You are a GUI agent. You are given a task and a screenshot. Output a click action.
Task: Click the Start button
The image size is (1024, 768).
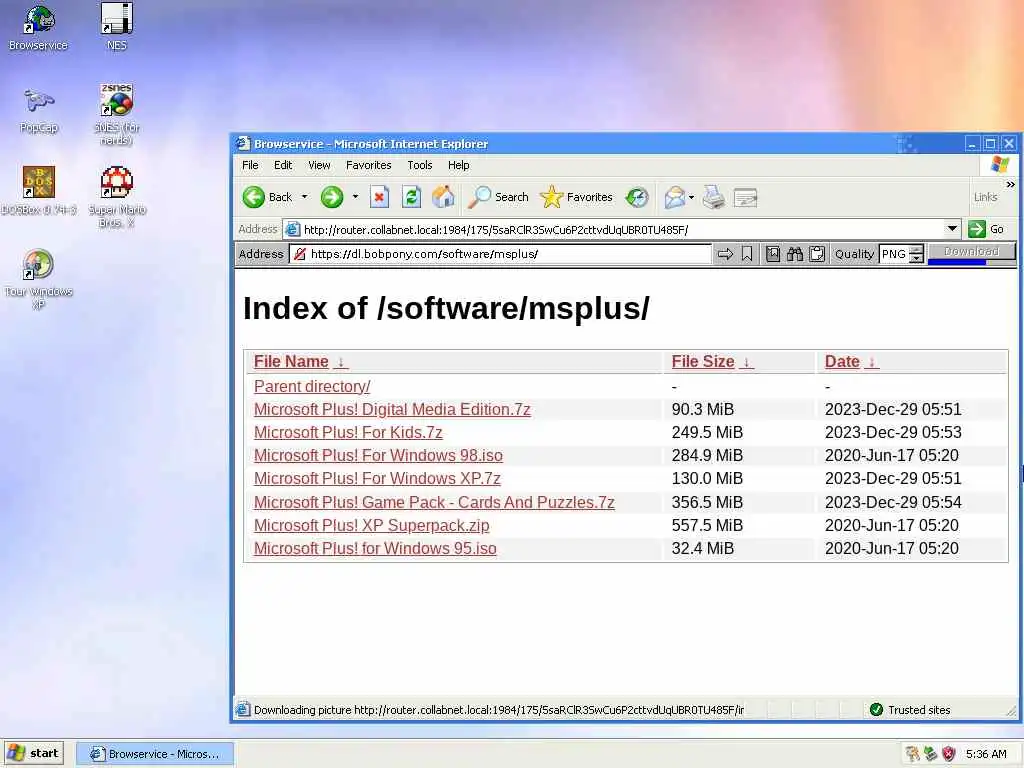click(33, 754)
